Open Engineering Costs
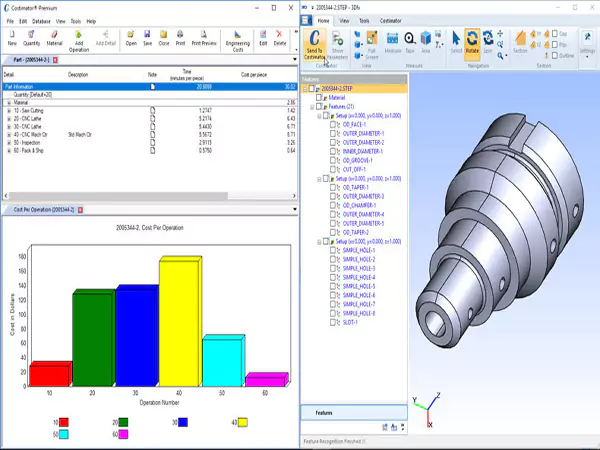This screenshot has height=450, width=600. coord(237,39)
